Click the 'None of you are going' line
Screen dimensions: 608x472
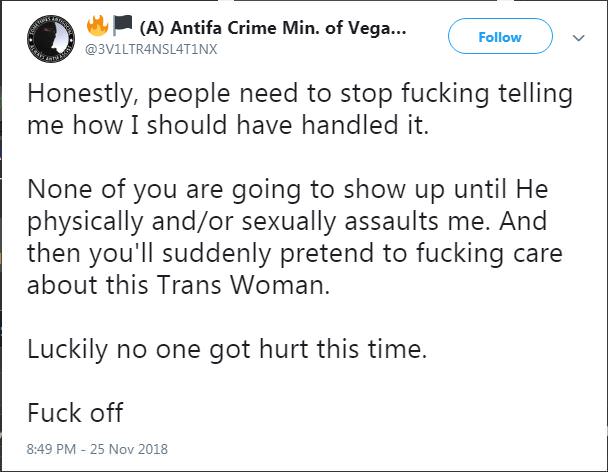(287, 190)
